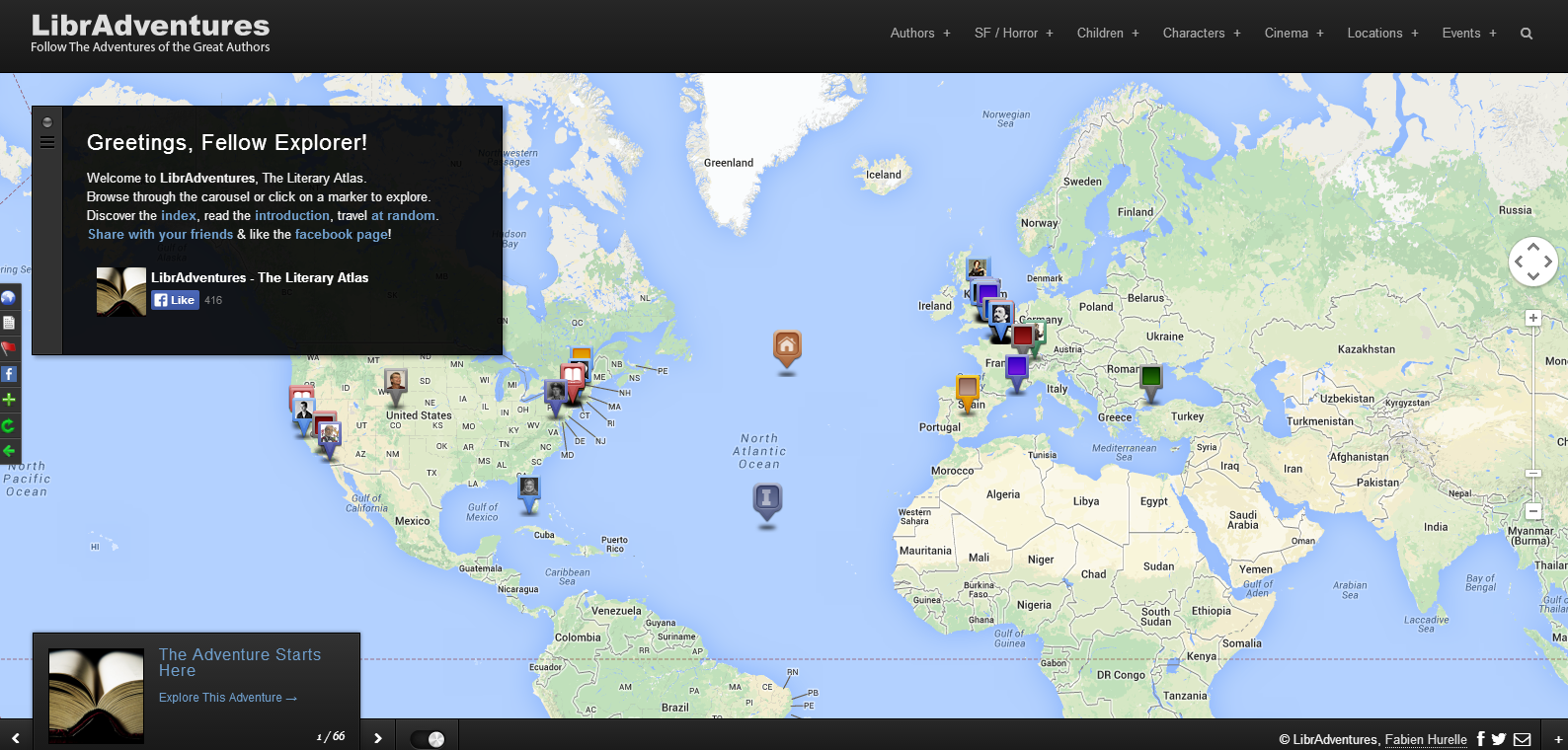Click the map pan control circle

(1533, 262)
